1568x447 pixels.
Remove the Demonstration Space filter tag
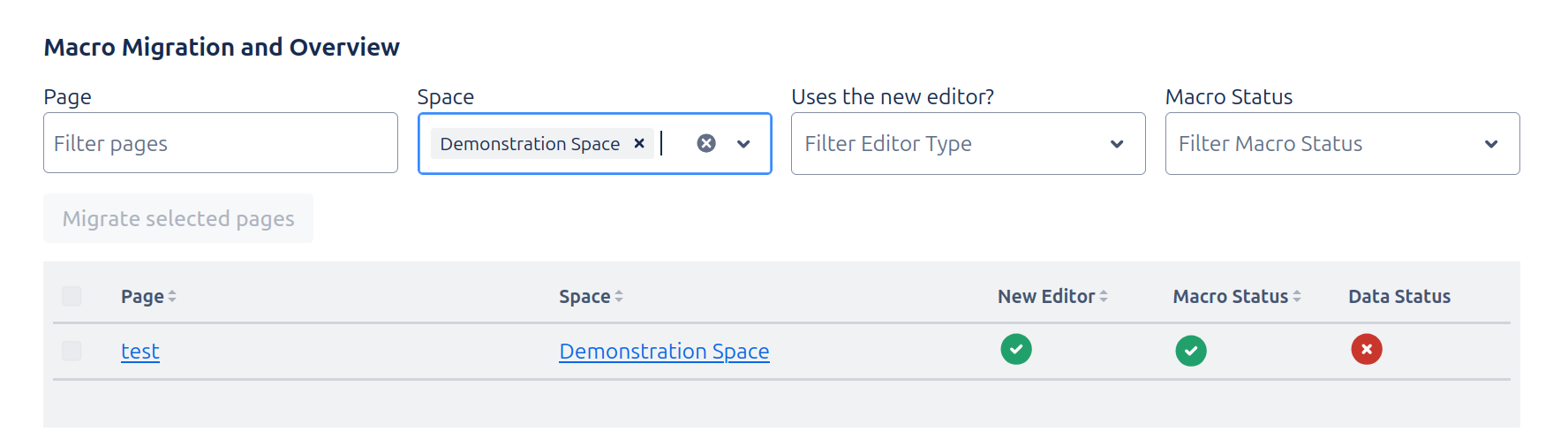coord(639,143)
